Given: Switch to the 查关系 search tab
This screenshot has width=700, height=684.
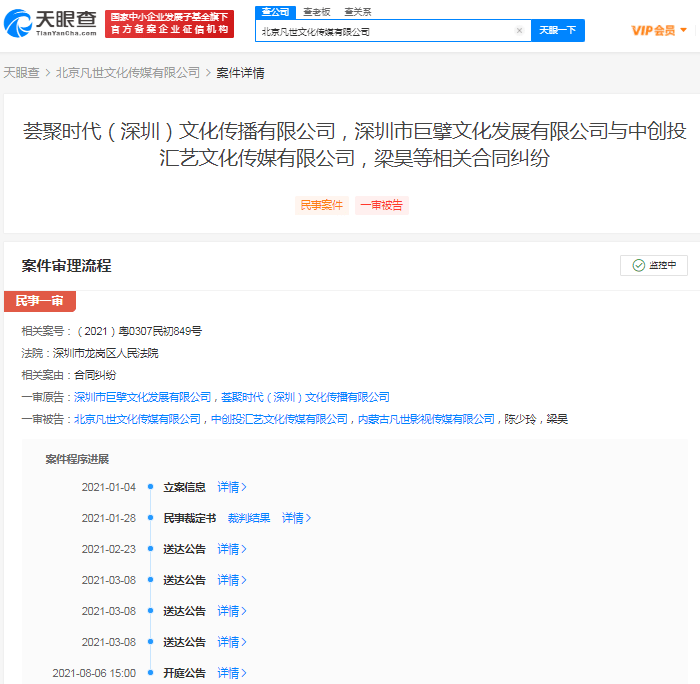Looking at the screenshot, I should pyautogui.click(x=357, y=11).
